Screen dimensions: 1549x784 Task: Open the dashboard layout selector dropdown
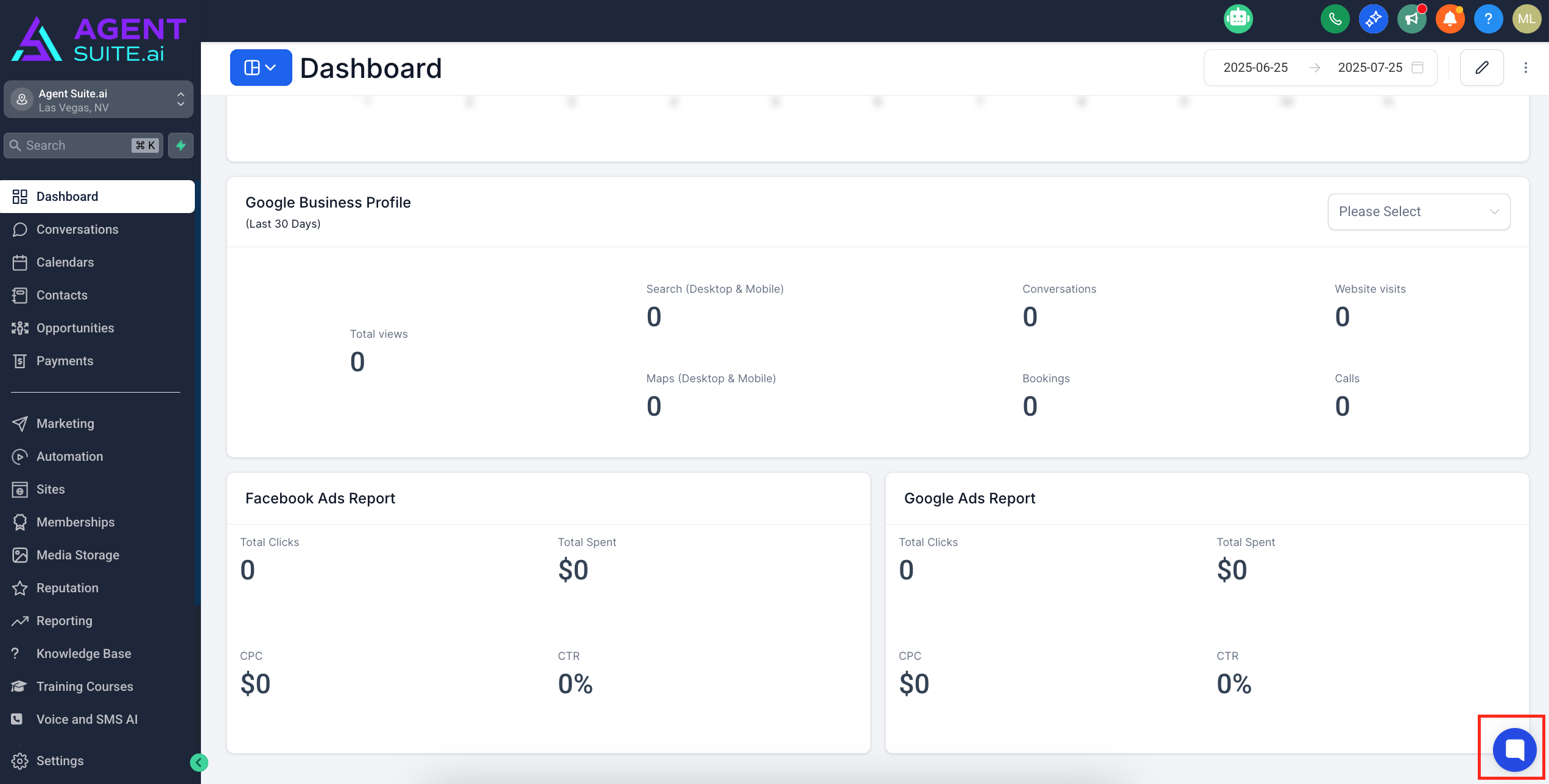[x=261, y=68]
